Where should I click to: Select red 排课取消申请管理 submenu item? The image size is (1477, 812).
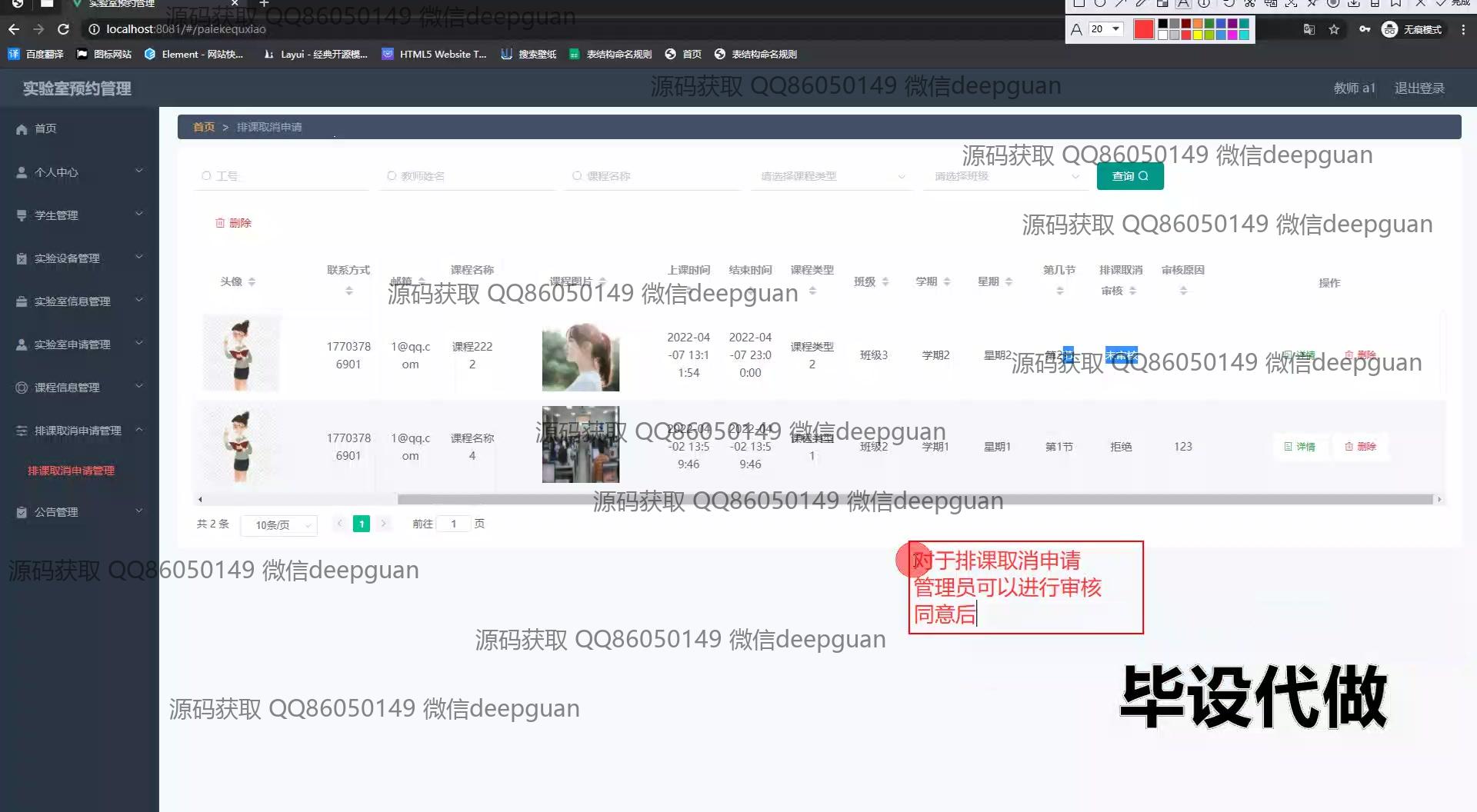(71, 471)
